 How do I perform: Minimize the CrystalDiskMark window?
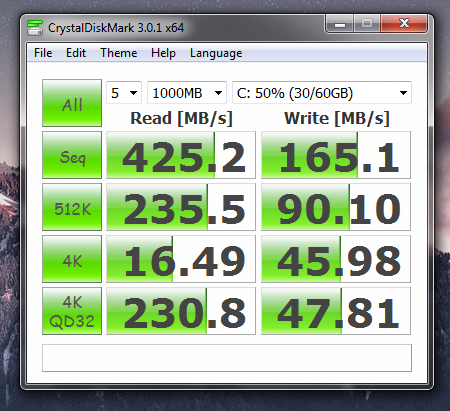coord(340,24)
